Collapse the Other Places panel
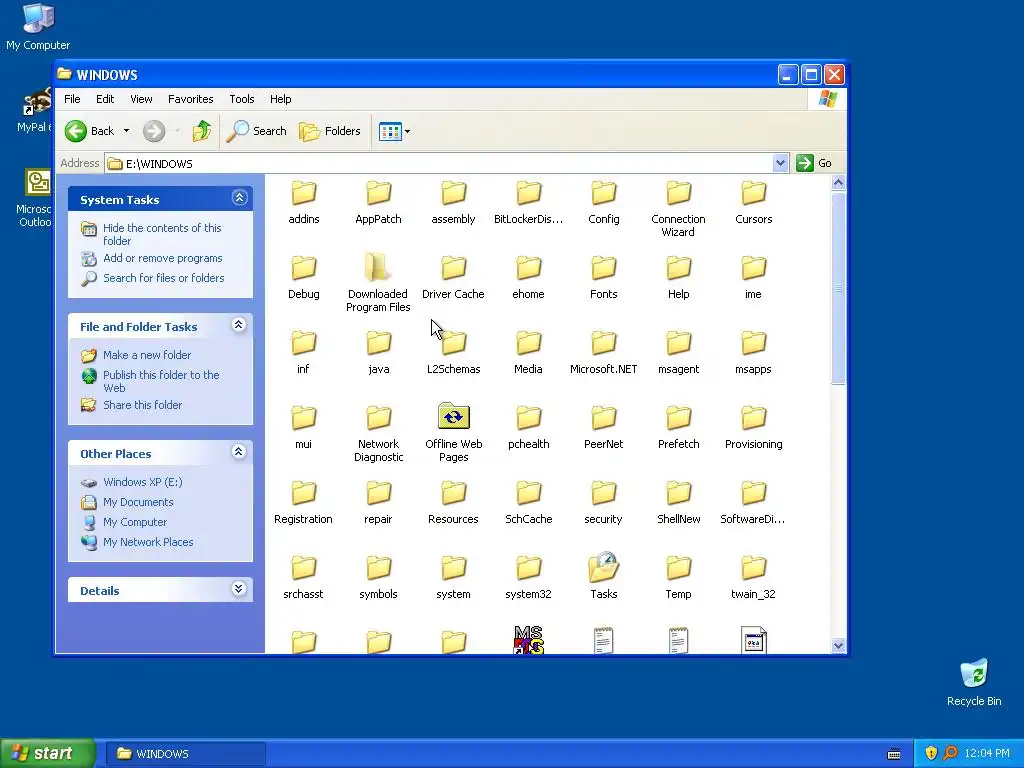The width and height of the screenshot is (1024, 768). coord(239,452)
